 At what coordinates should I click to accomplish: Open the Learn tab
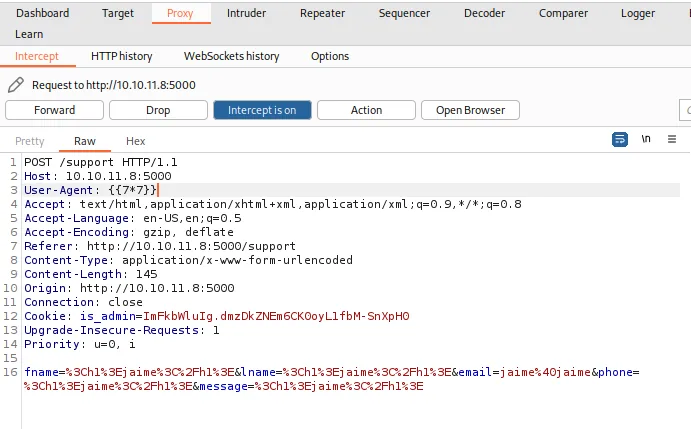(x=29, y=34)
